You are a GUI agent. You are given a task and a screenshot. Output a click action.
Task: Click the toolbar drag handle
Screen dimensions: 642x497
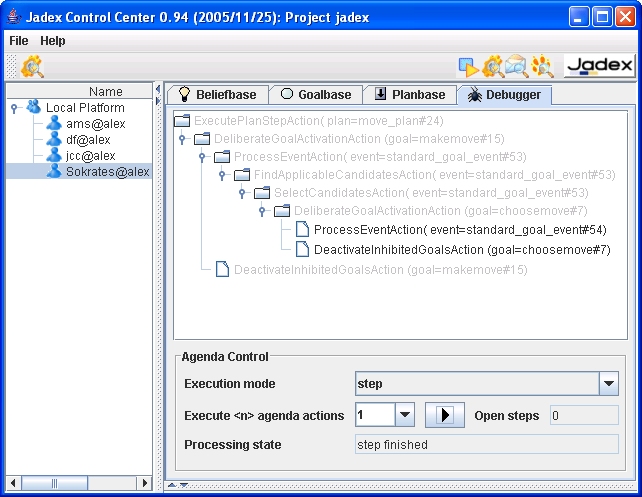[12, 66]
